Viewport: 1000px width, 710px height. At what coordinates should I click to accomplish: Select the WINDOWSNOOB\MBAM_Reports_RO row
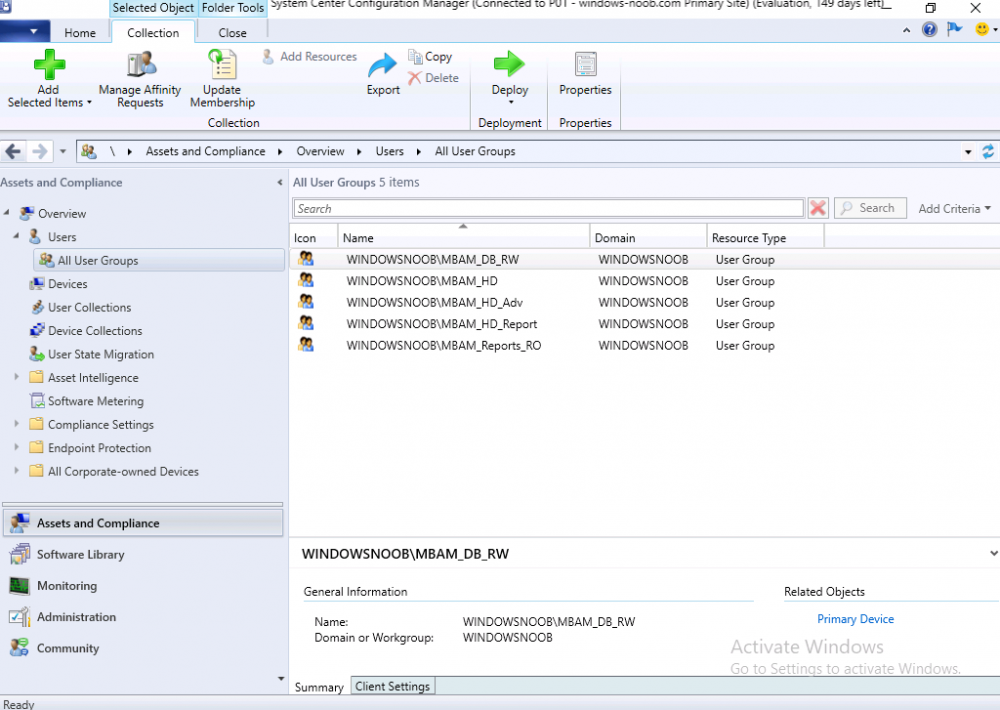tap(644, 346)
